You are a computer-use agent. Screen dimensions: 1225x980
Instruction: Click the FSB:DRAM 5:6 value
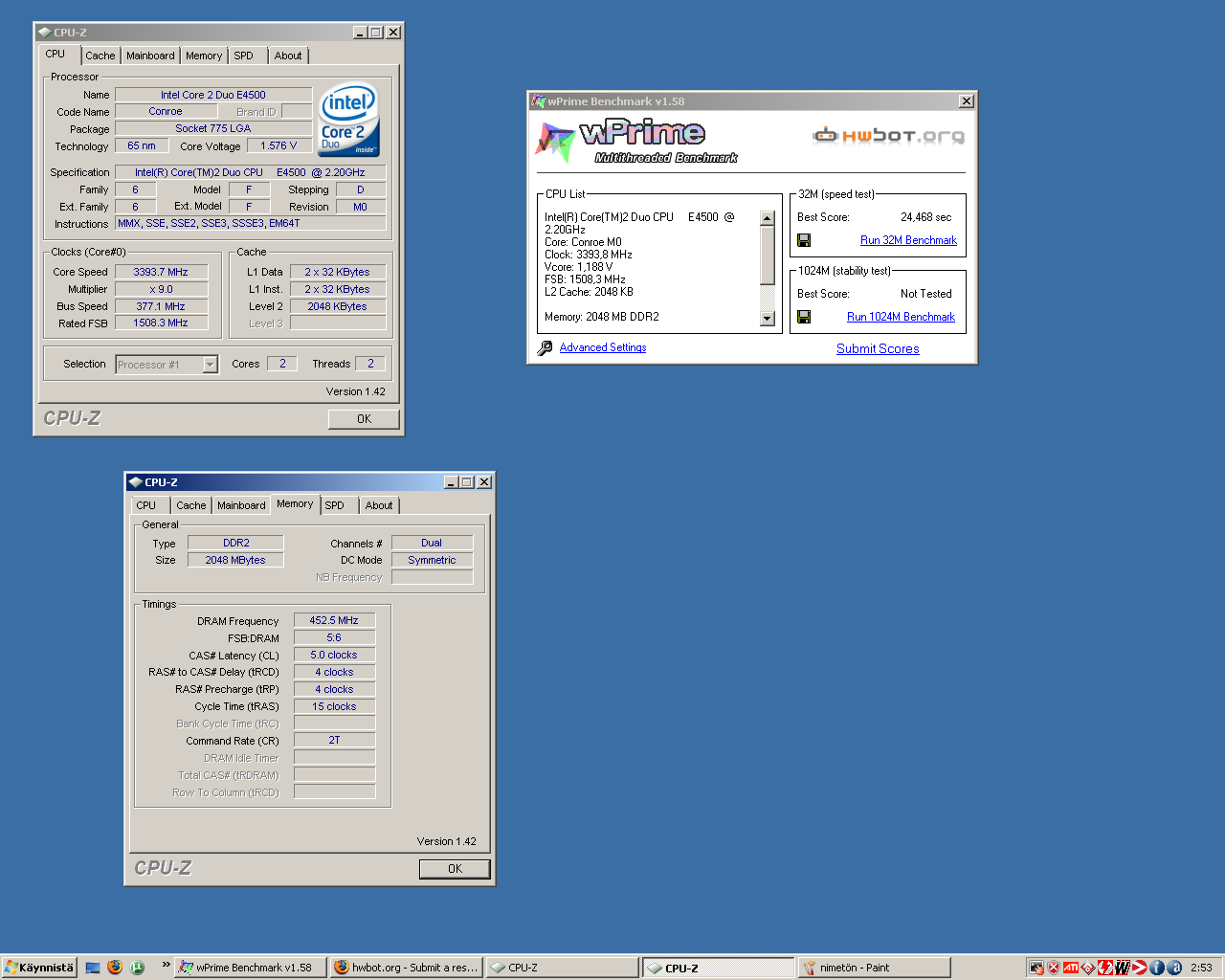[x=334, y=637]
